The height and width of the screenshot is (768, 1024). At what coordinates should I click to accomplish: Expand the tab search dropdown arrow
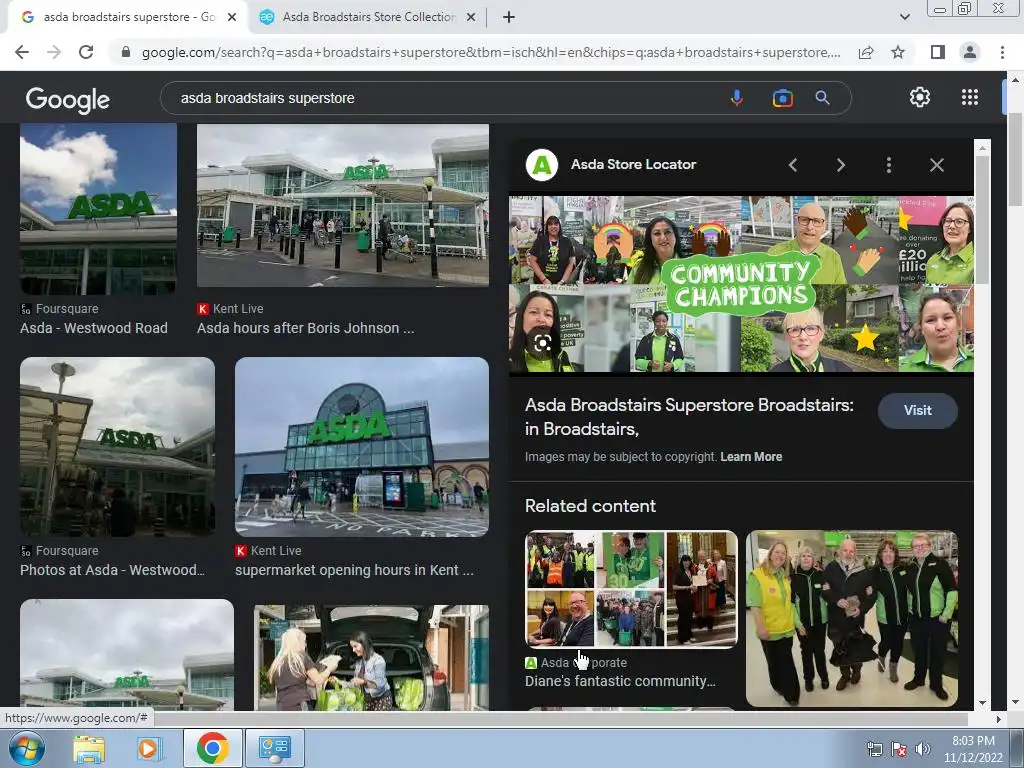click(904, 17)
